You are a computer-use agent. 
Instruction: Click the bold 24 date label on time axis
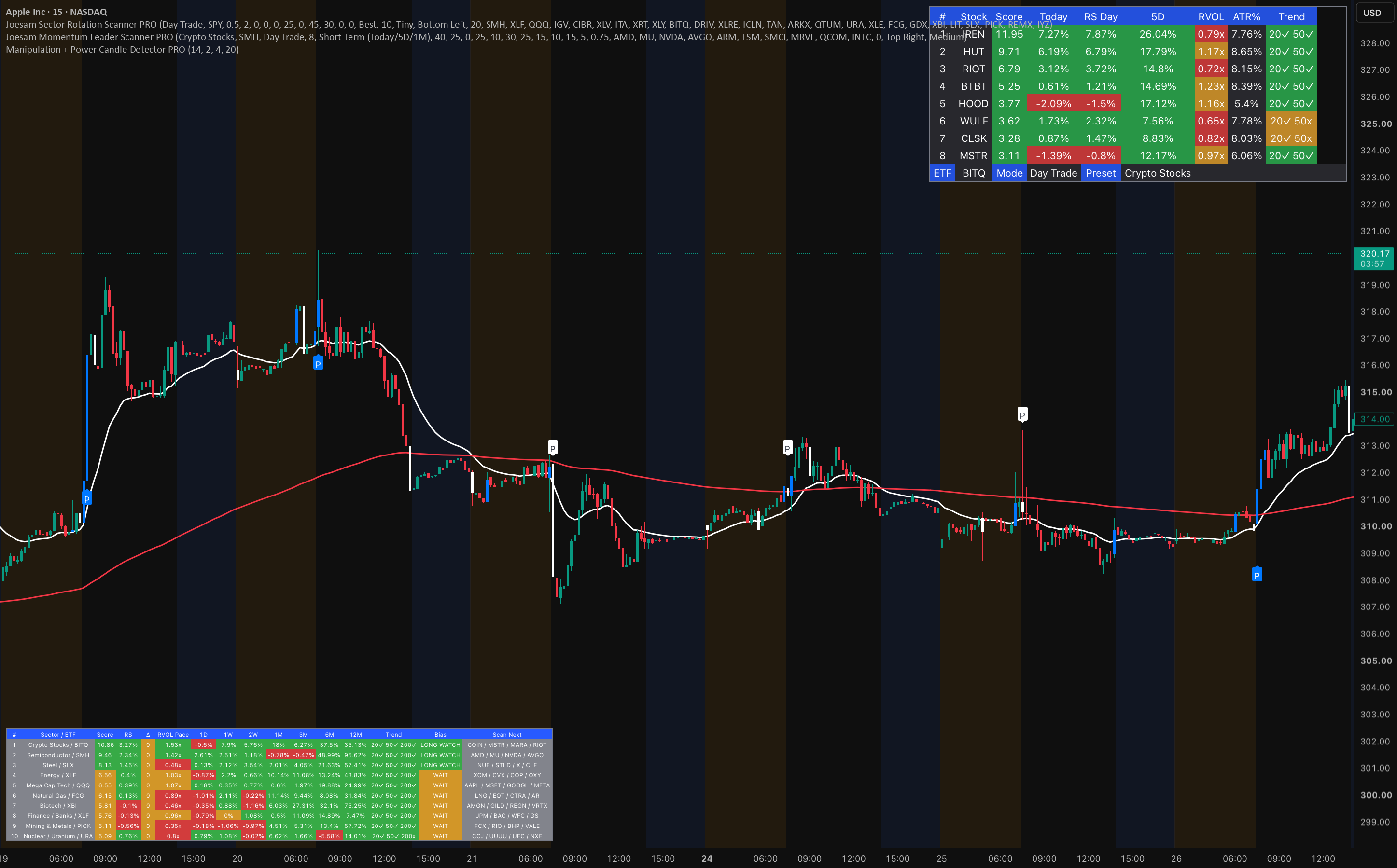pos(707,859)
